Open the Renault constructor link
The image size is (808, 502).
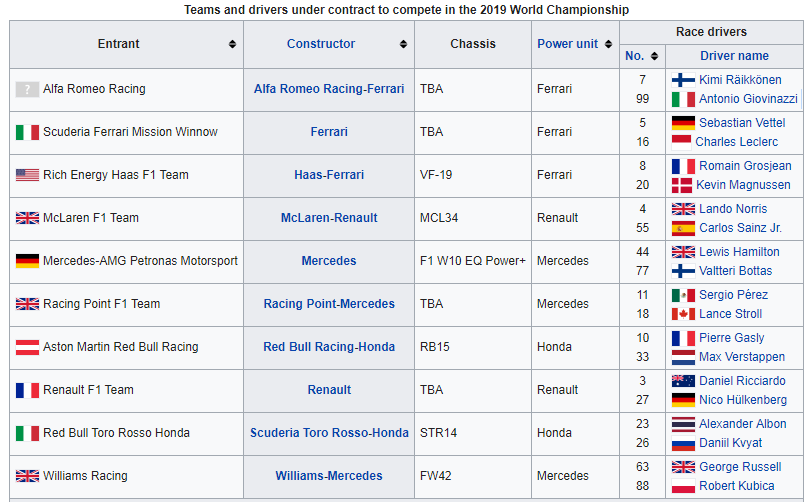click(329, 390)
